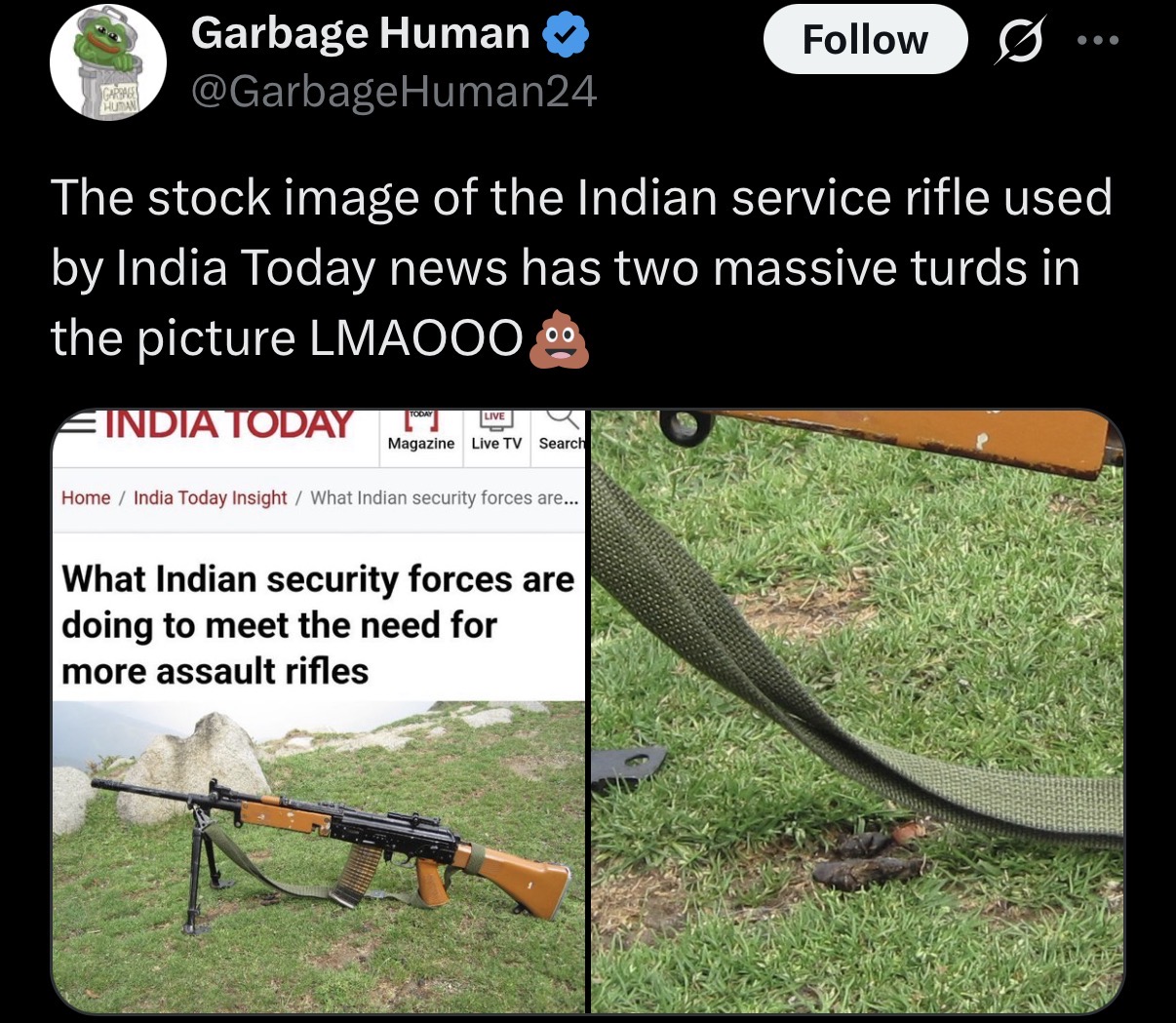Open the @GarbageHuman24 handle
Screen dimensions: 1176x1023
[x=394, y=93]
